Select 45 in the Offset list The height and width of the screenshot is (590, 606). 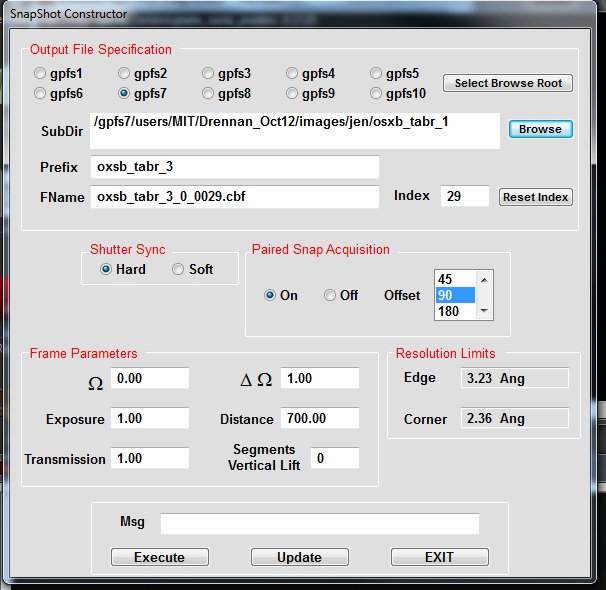tap(456, 280)
